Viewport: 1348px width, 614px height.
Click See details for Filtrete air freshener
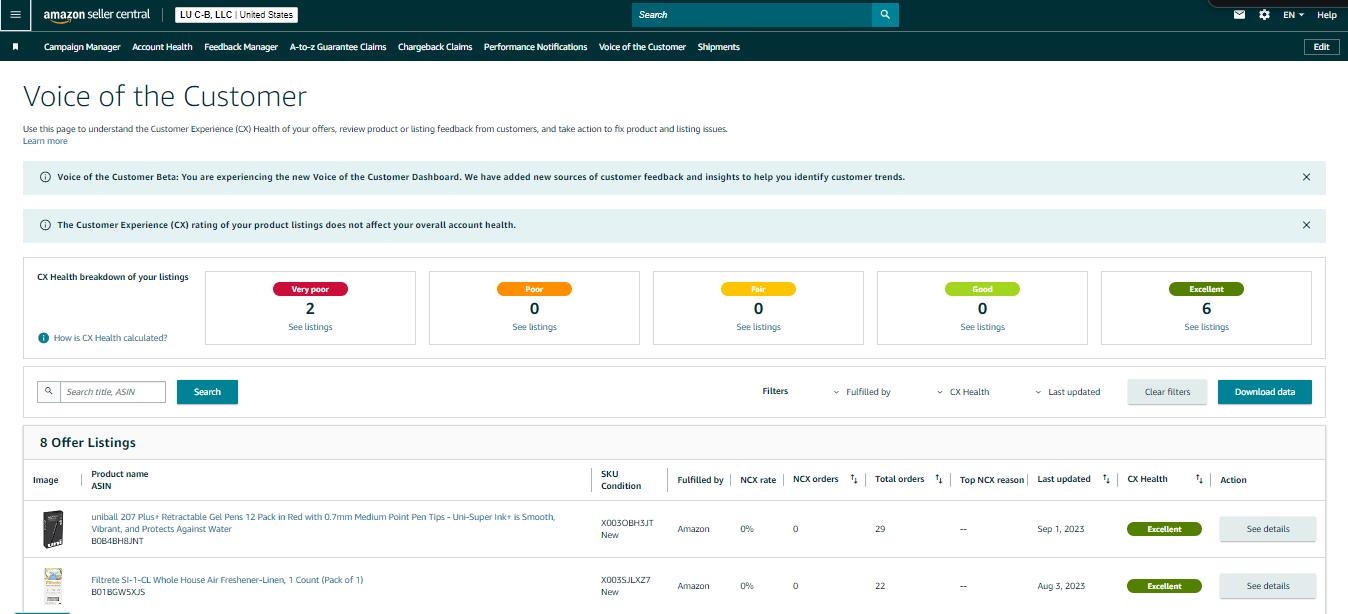1268,586
